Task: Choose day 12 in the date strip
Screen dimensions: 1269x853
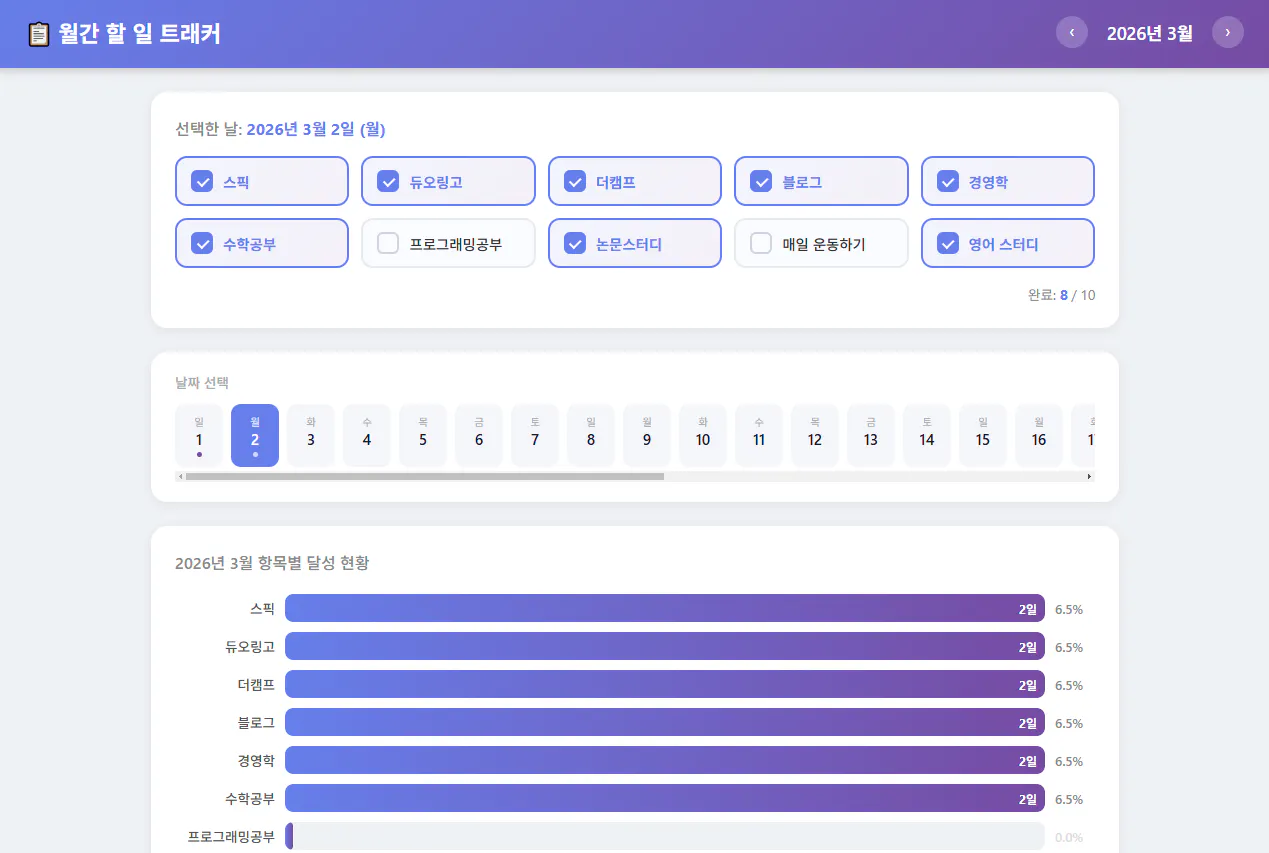Action: [815, 436]
